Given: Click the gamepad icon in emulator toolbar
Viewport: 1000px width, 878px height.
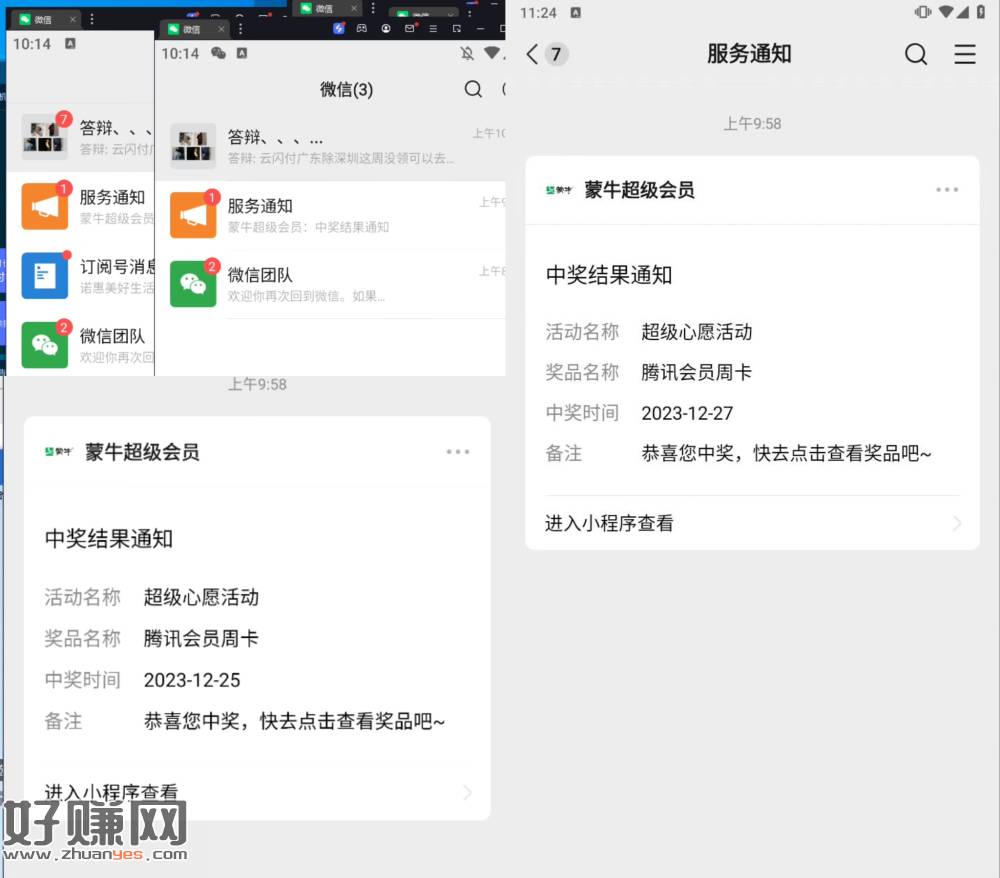Looking at the screenshot, I should [363, 29].
